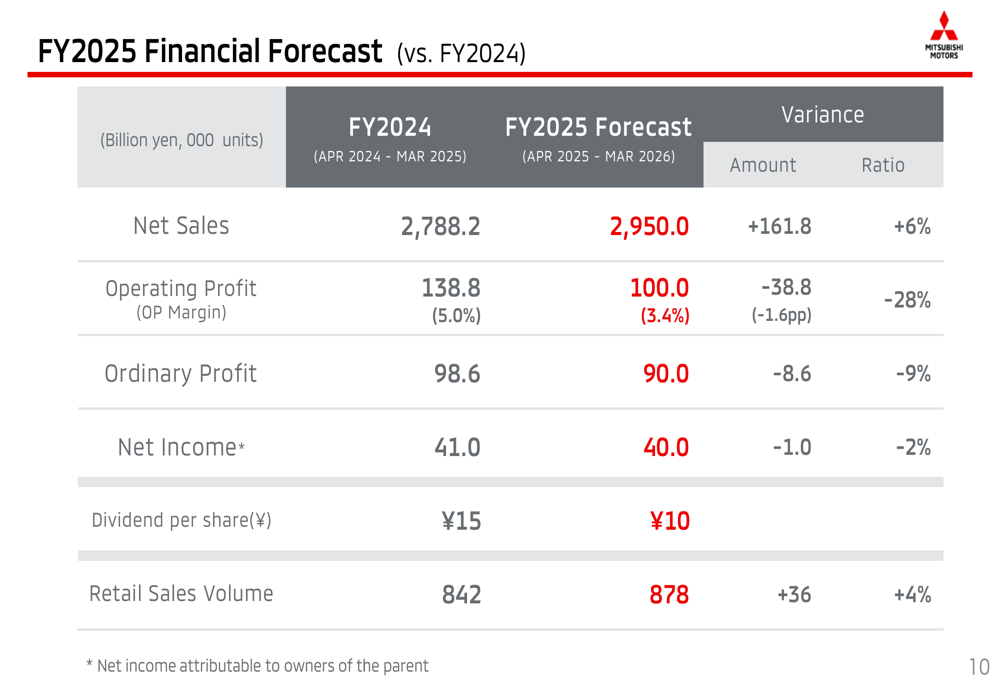The width and height of the screenshot is (1000, 685).
Task: Click the red ¥10 dividend forecast
Action: (x=669, y=521)
